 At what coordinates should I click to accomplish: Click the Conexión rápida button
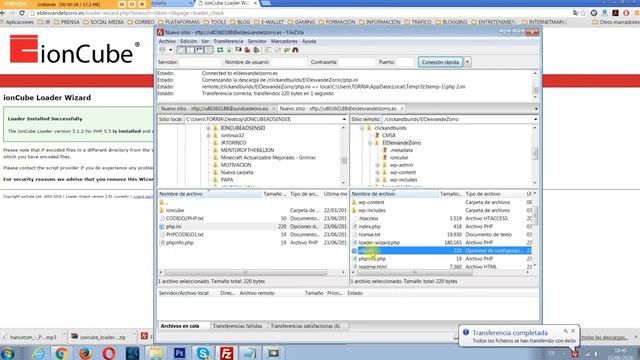440,62
